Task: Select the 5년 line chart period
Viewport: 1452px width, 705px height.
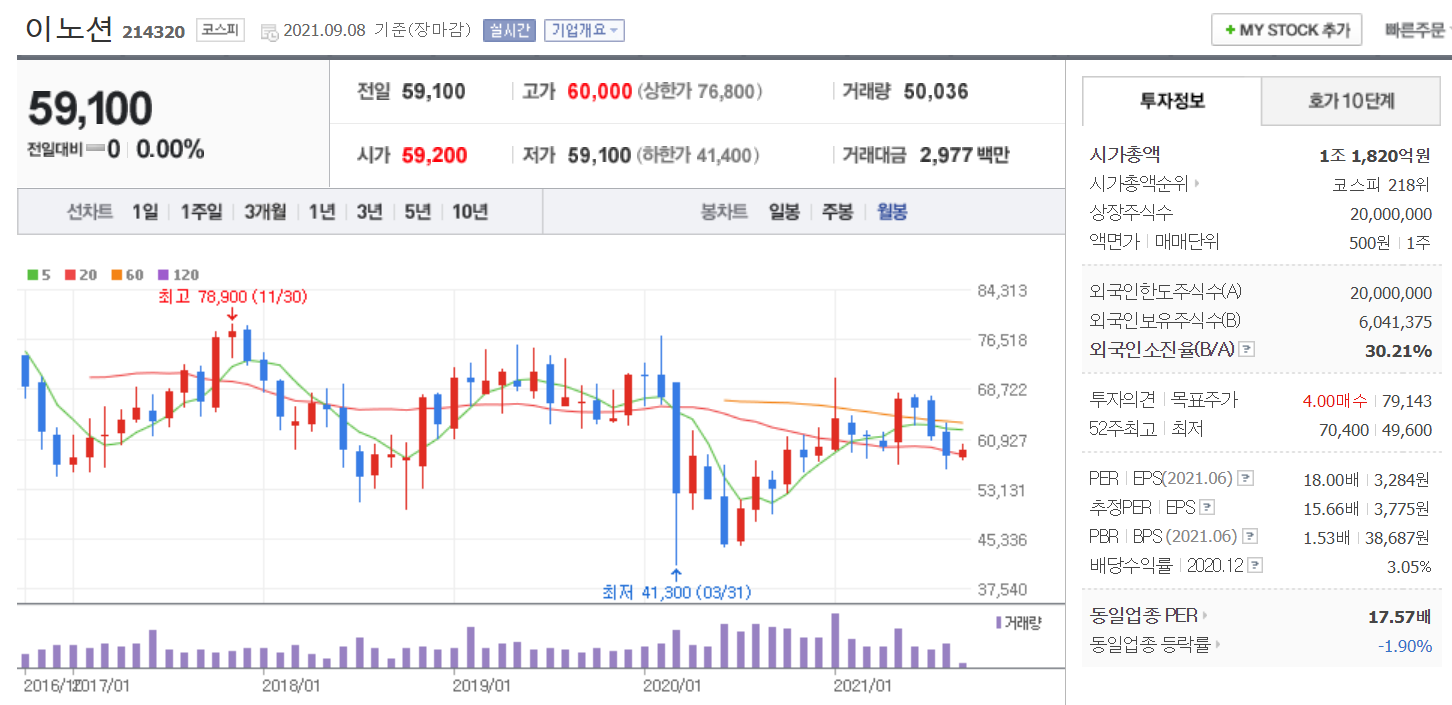Action: click(418, 211)
